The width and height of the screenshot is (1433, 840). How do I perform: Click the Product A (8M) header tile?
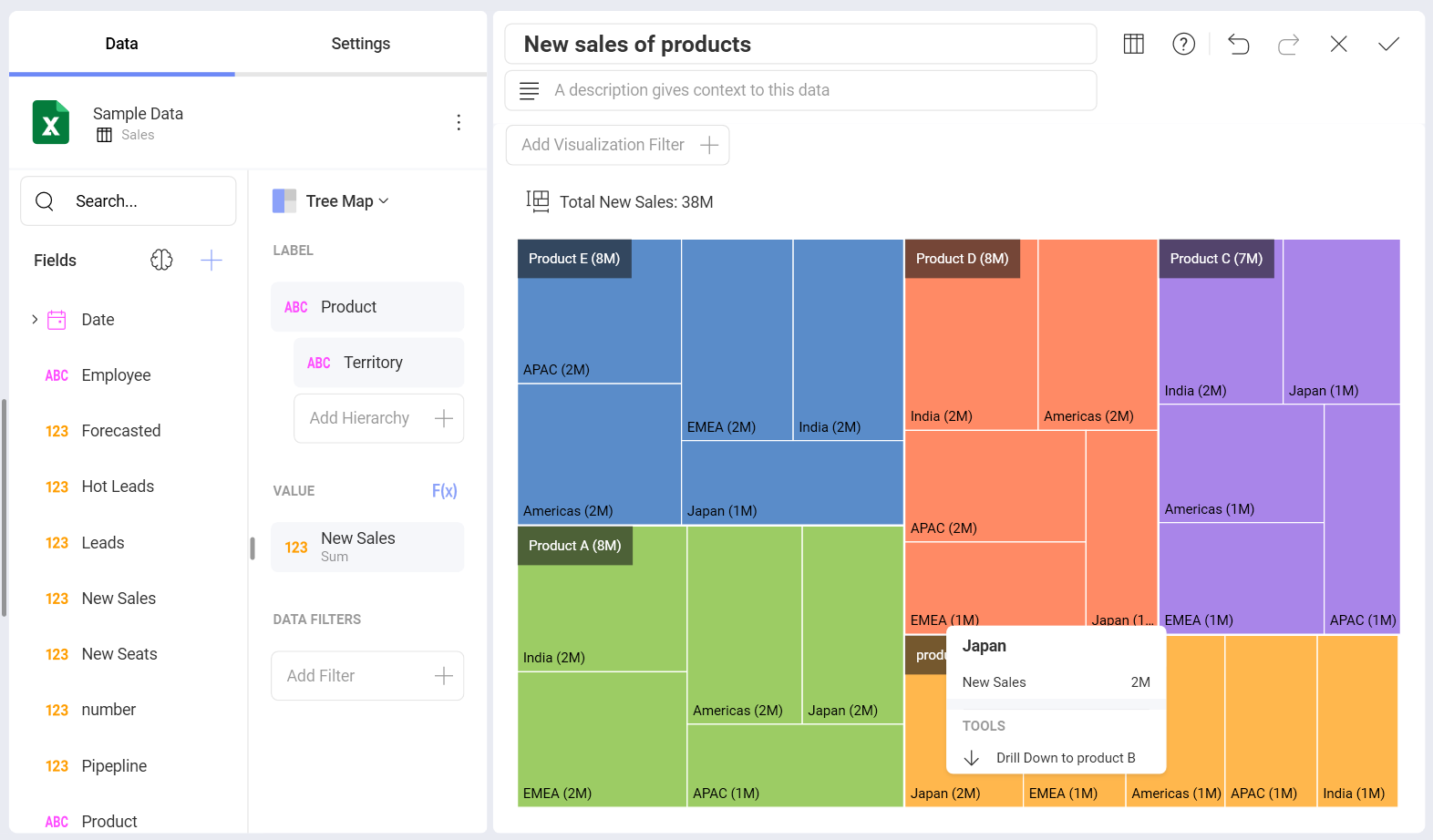click(x=574, y=546)
